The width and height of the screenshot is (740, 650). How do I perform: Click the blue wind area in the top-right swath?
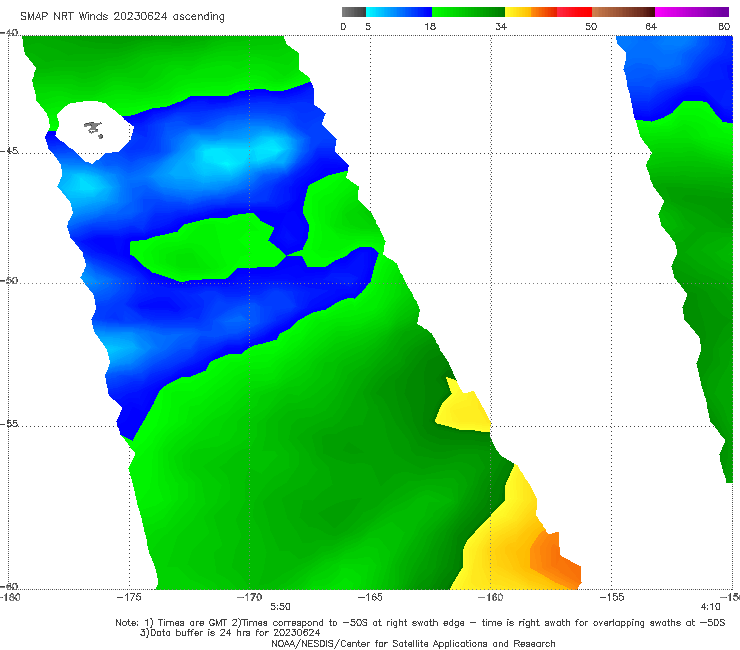[680, 71]
